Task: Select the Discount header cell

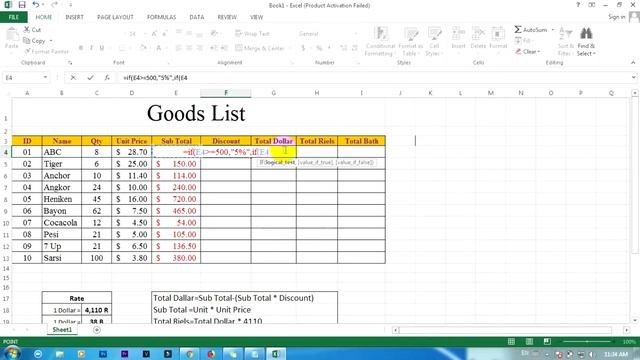Action: pyautogui.click(x=226, y=141)
